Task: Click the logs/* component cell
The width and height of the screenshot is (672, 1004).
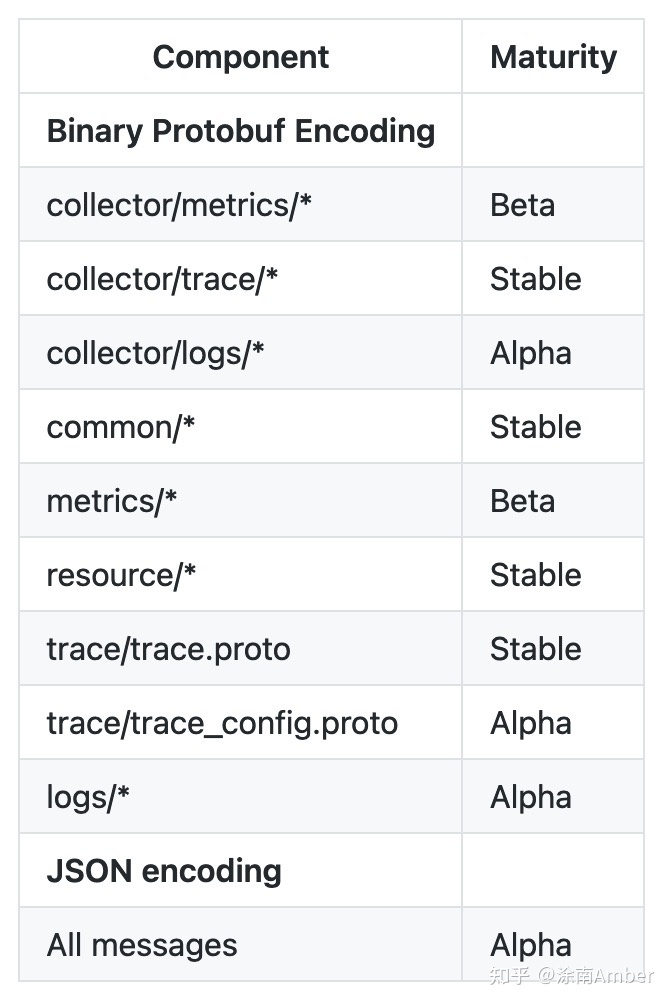Action: point(89,797)
